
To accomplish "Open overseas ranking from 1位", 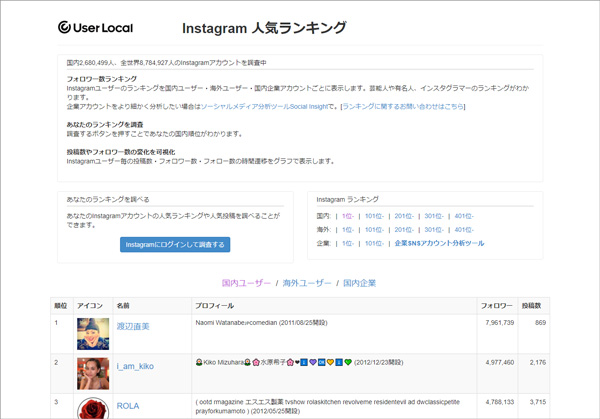I will coord(348,230).
